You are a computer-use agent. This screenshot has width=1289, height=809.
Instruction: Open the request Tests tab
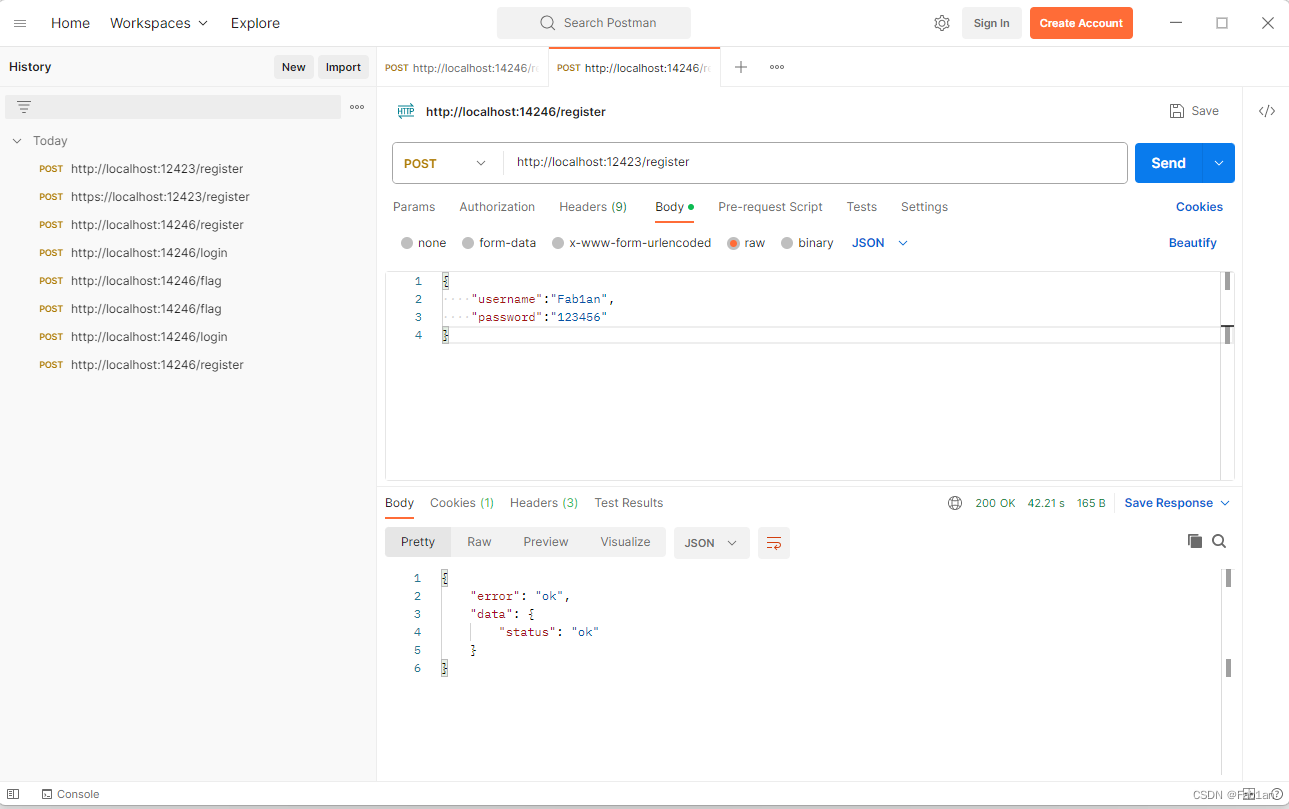point(861,207)
